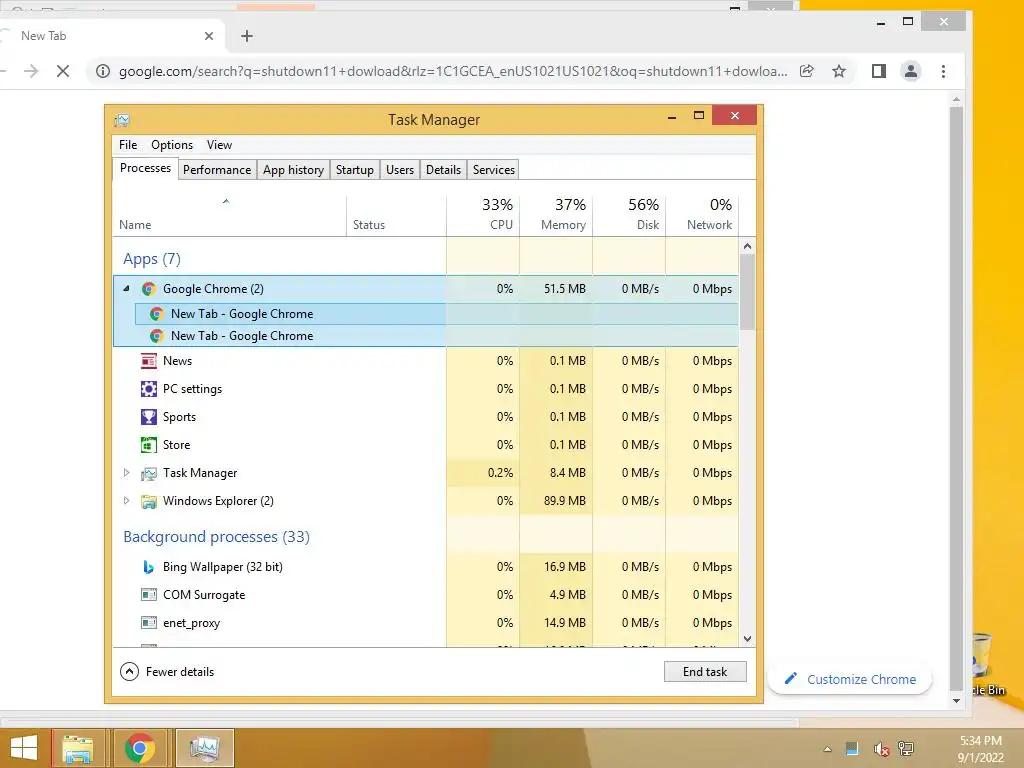Viewport: 1024px width, 768px height.
Task: Select the Windows Explorer (2) row text
Action: [218, 501]
